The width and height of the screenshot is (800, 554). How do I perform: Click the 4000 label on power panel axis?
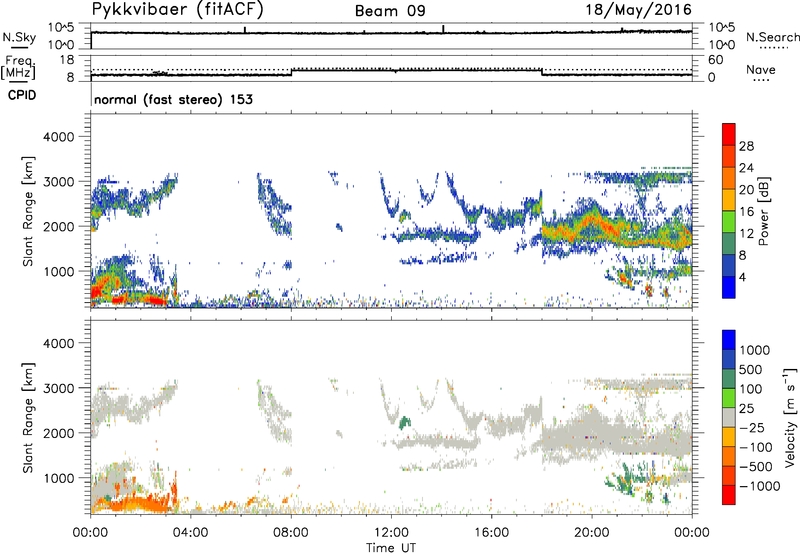(x=59, y=137)
